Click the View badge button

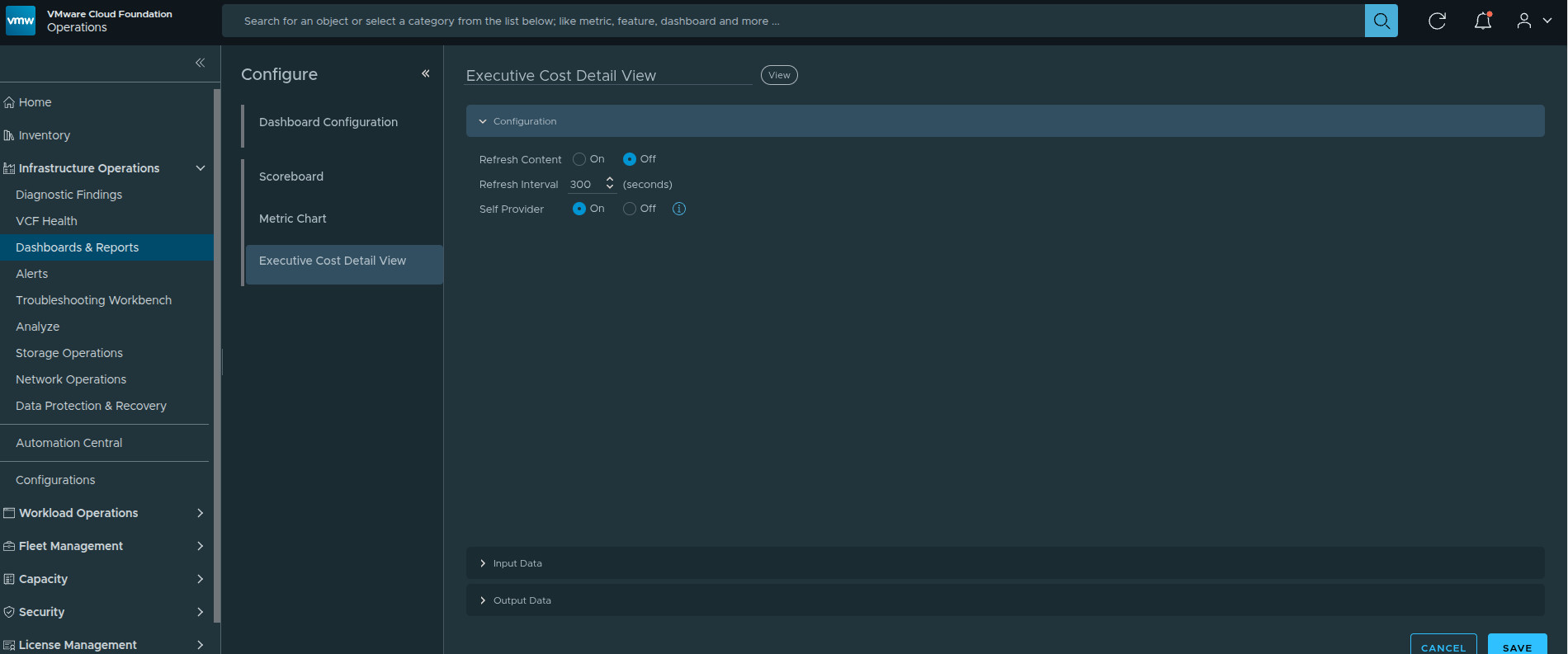tap(779, 75)
